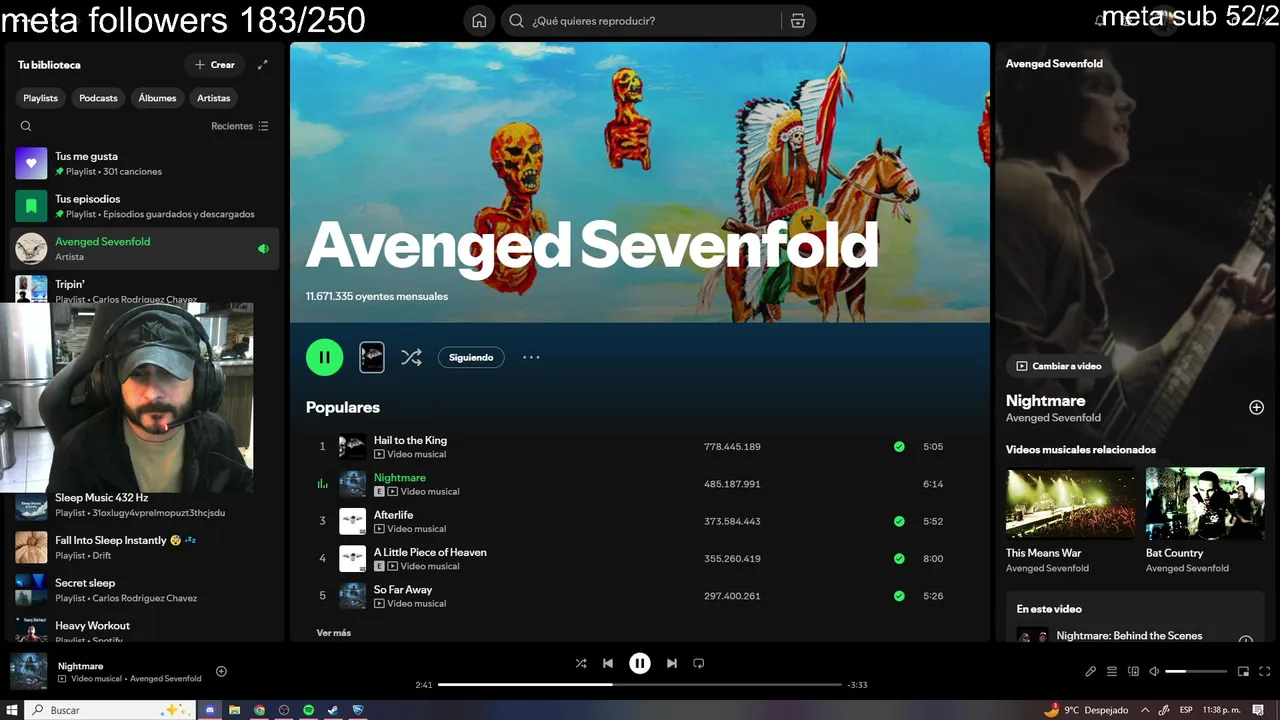1280x720 pixels.
Task: Pause playback with the large green button
Action: coord(324,357)
